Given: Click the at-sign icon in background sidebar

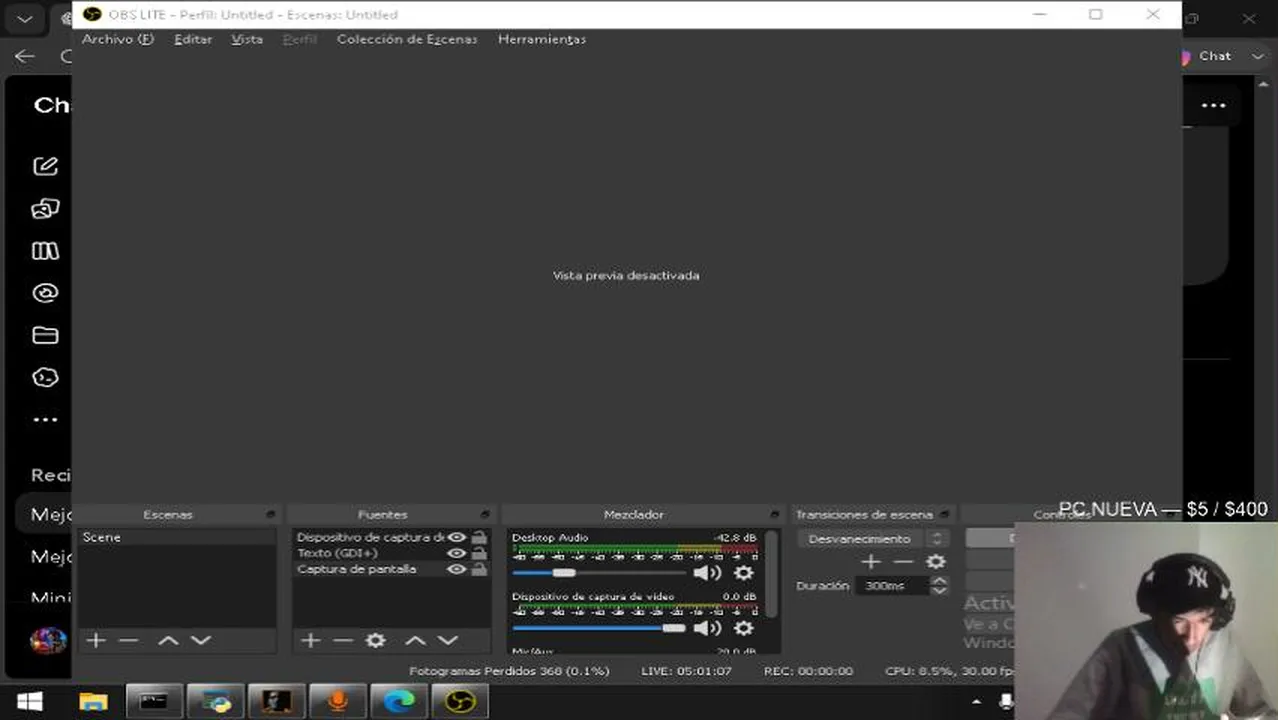Looking at the screenshot, I should (x=45, y=293).
